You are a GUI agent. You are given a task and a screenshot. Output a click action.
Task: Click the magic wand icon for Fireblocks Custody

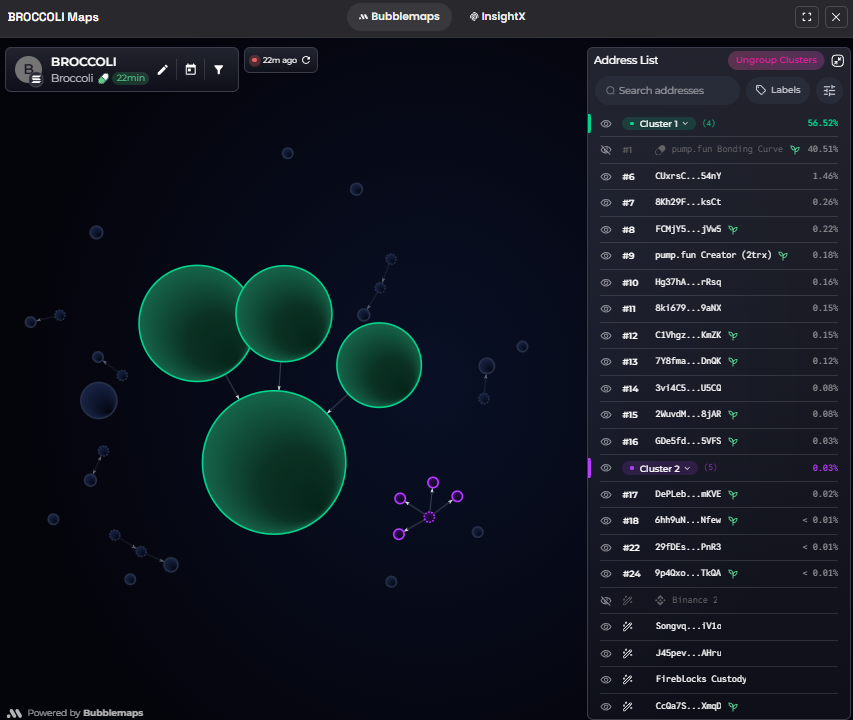coord(627,679)
